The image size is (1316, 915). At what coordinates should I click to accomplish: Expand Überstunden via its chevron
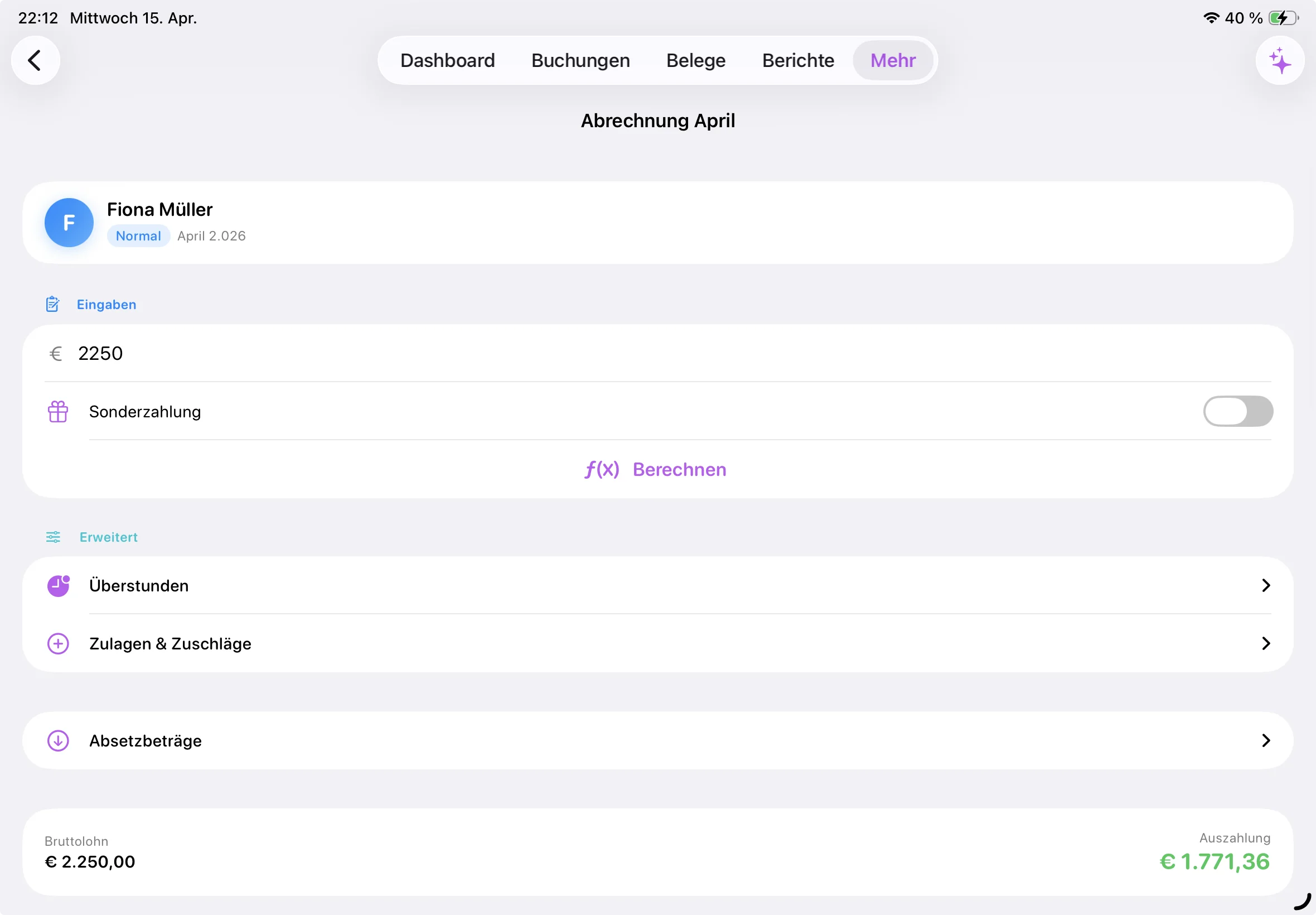[1266, 585]
